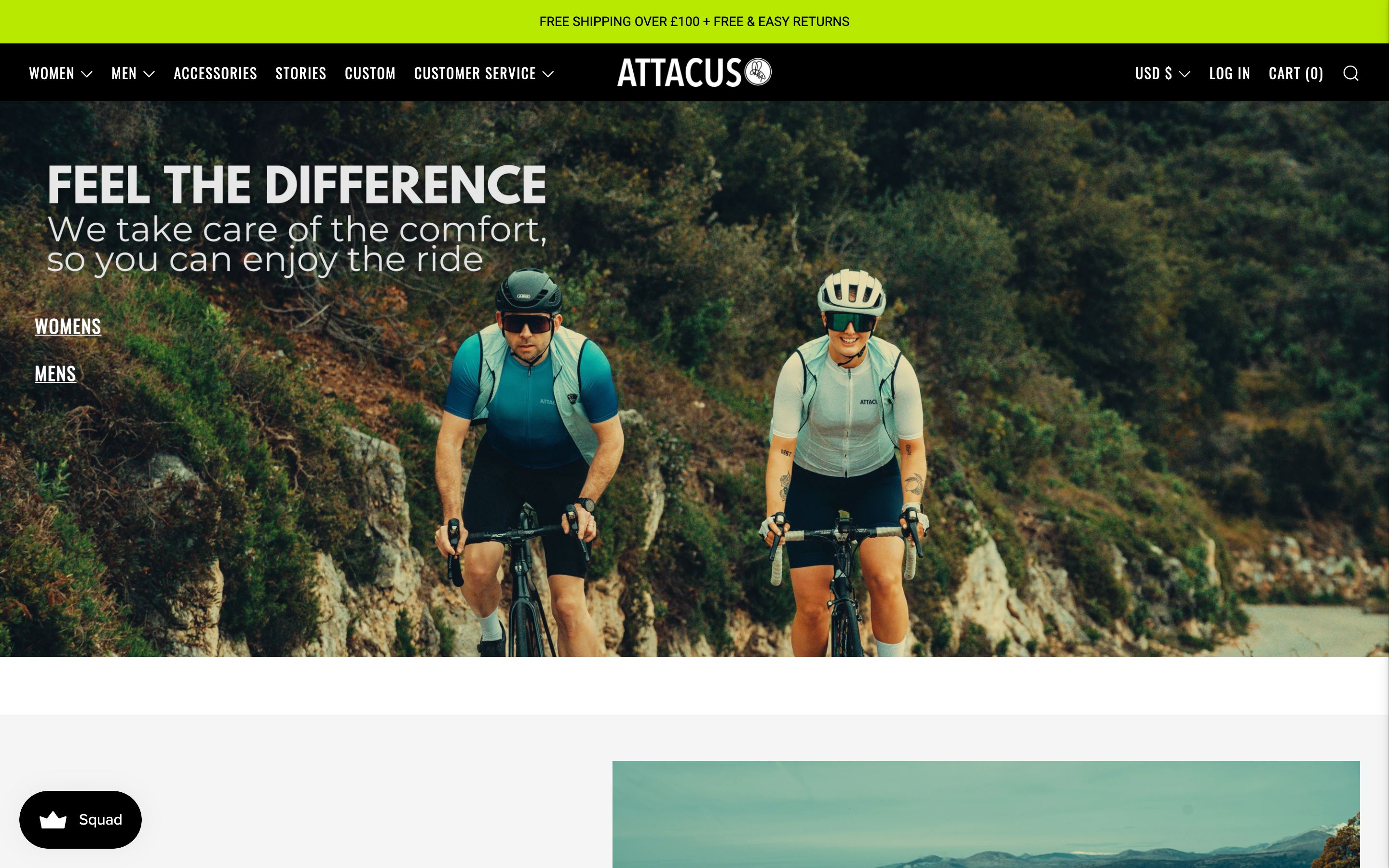Click the landscape image below the hero

point(986,814)
